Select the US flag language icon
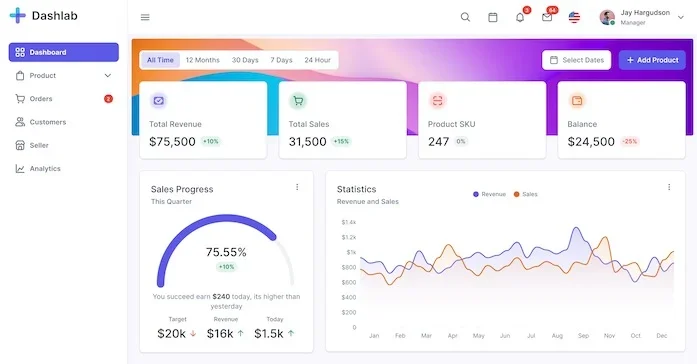Screen dimensions: 697x364 574,17
